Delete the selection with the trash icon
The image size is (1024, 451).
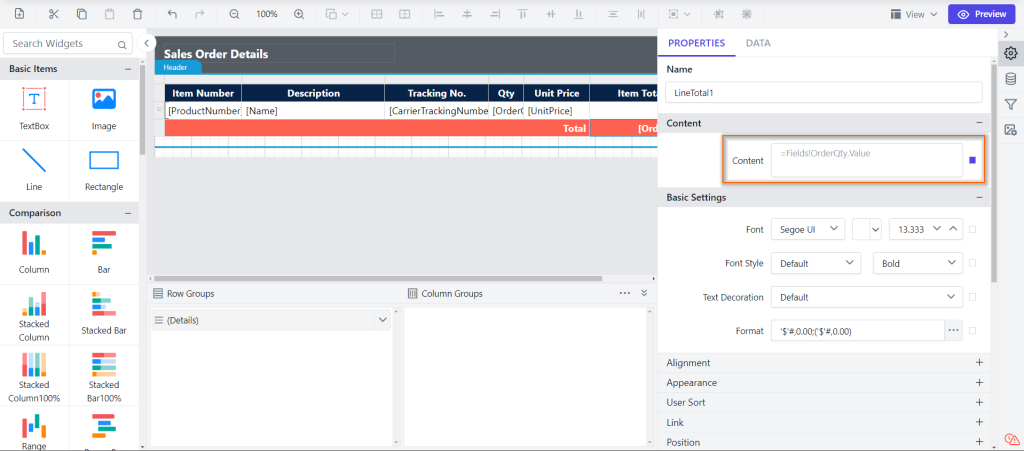[137, 14]
